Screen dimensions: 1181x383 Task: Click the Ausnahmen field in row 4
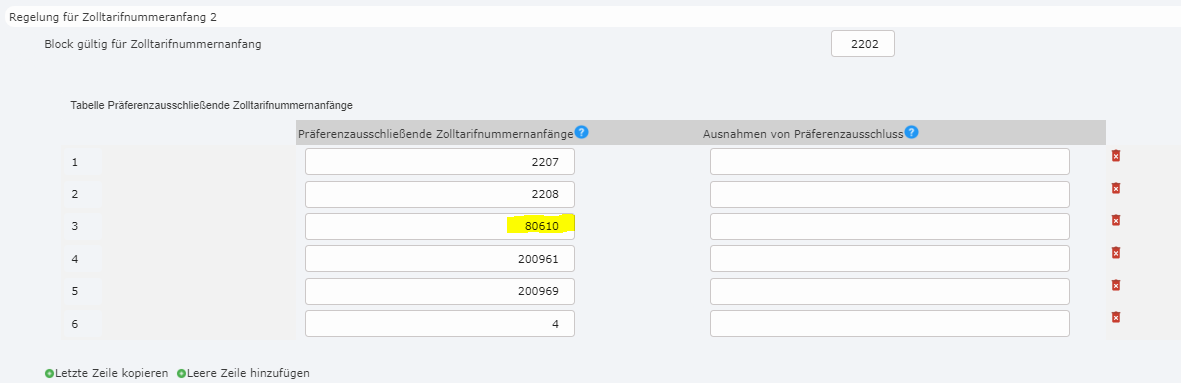click(890, 259)
